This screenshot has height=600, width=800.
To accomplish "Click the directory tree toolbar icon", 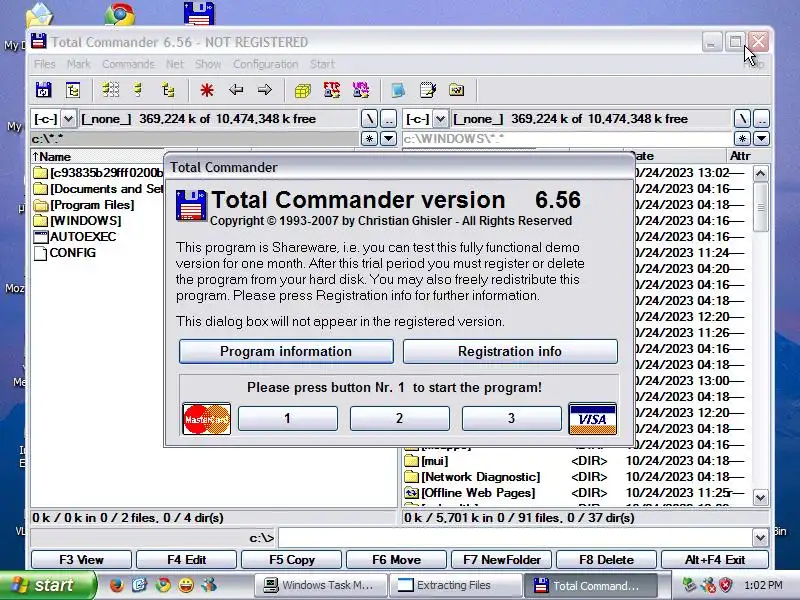I will click(73, 90).
